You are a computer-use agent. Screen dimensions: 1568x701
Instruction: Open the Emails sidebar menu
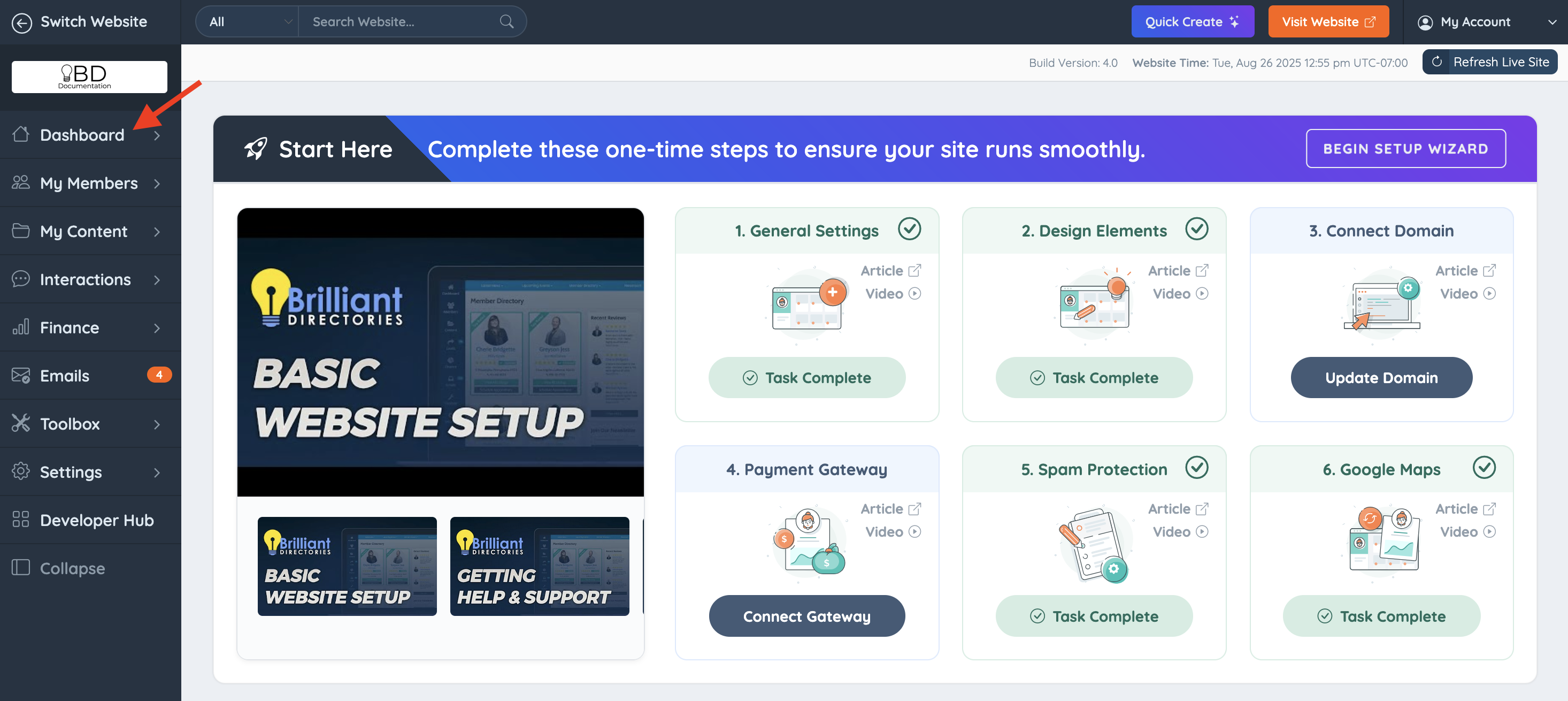65,376
